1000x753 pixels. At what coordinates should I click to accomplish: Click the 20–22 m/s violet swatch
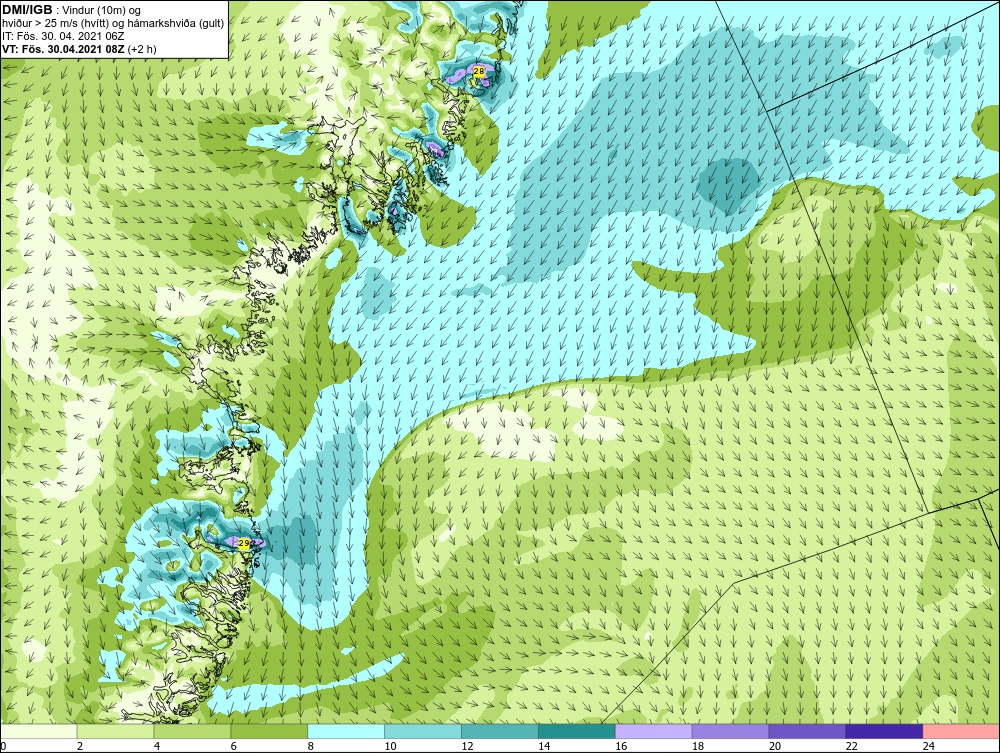(807, 731)
